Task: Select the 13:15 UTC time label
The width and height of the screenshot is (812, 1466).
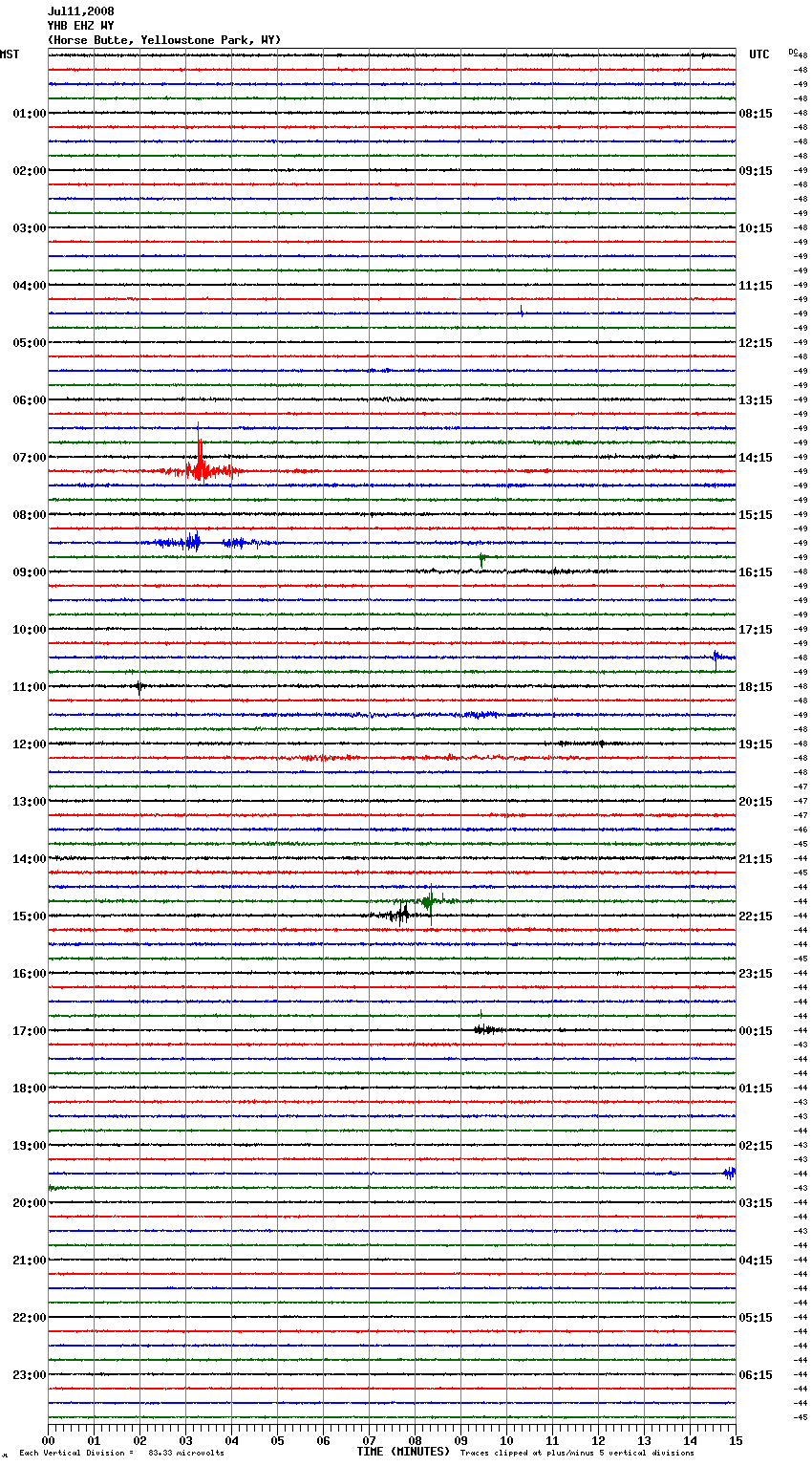Action: pos(756,400)
